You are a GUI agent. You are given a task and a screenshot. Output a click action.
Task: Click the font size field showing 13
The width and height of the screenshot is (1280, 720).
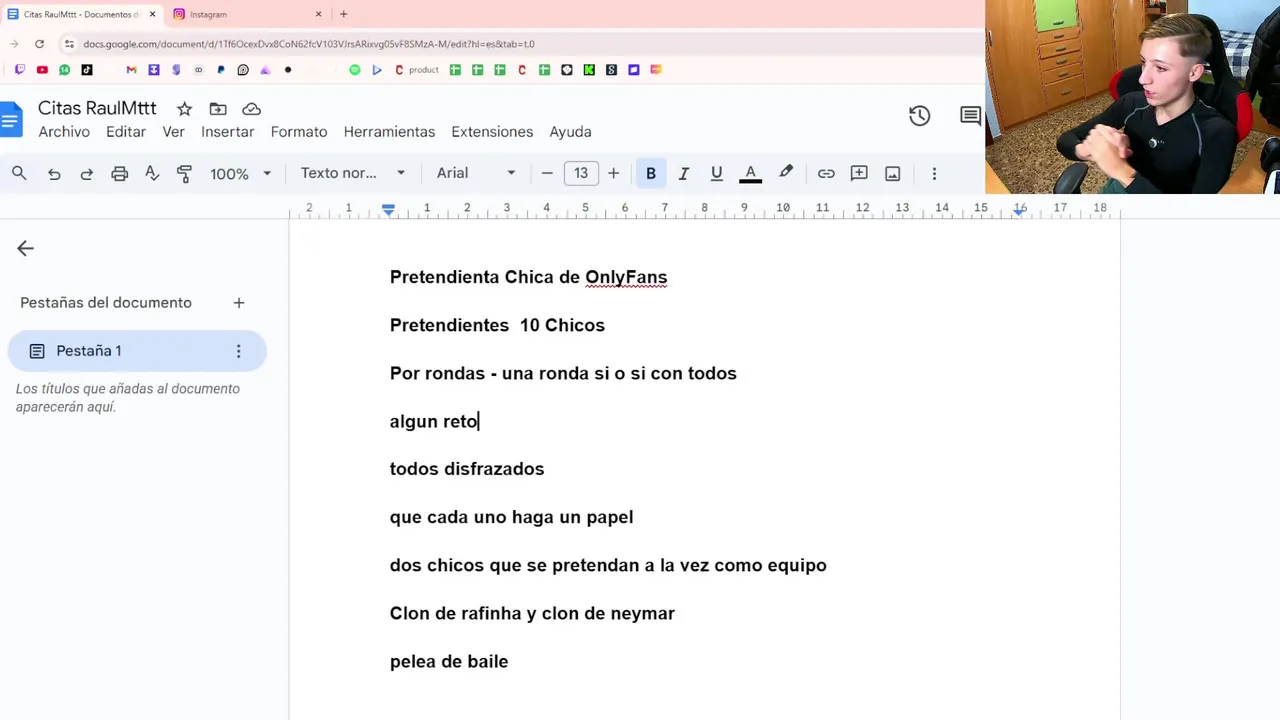[581, 173]
